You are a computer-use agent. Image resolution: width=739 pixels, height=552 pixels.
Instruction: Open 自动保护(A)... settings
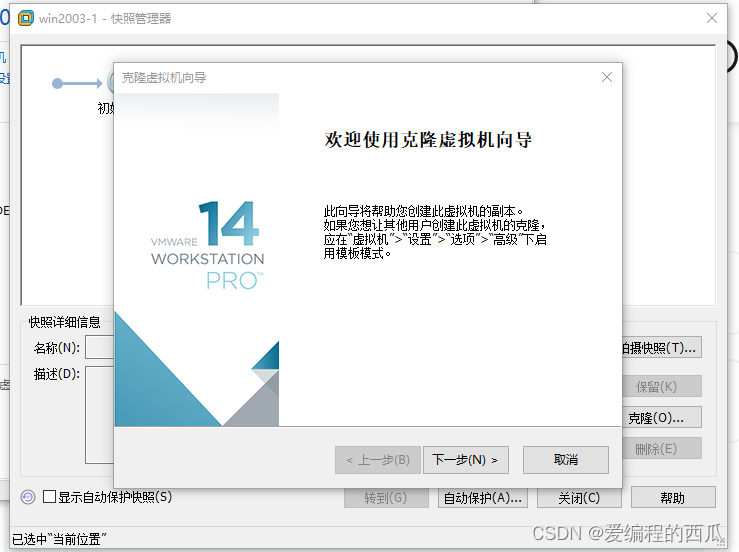tap(483, 497)
